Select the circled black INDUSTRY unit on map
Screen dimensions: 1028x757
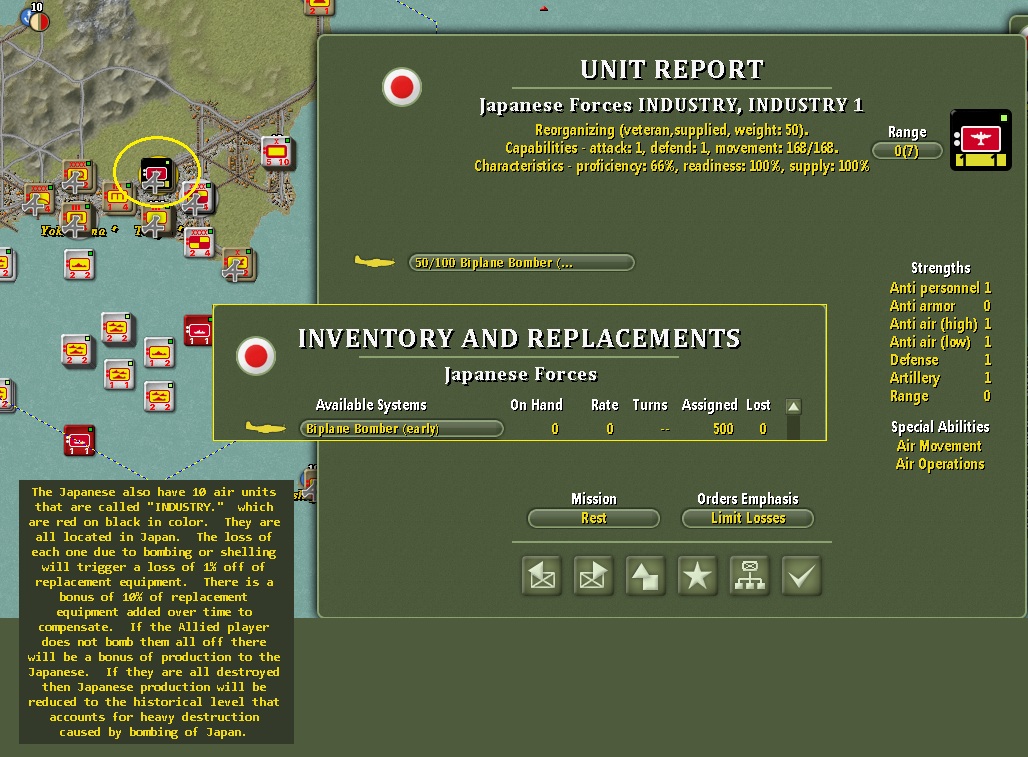click(157, 174)
